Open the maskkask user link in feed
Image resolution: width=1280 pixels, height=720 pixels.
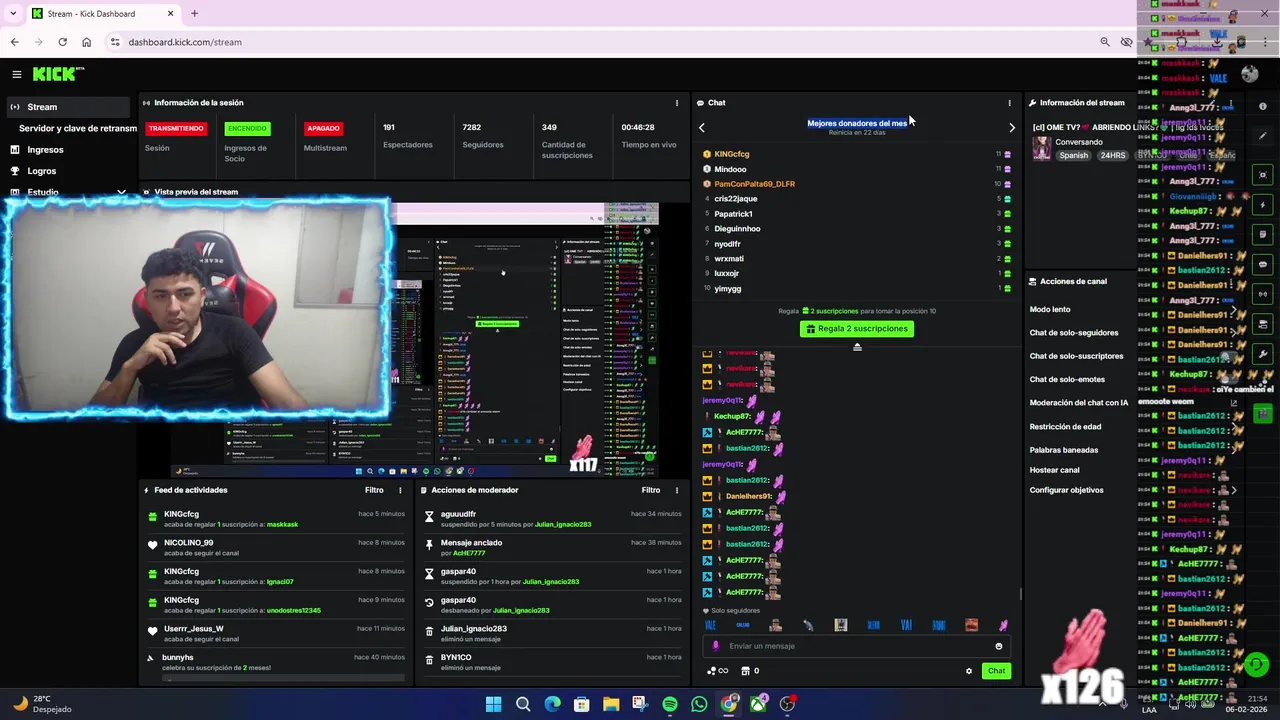(282, 525)
